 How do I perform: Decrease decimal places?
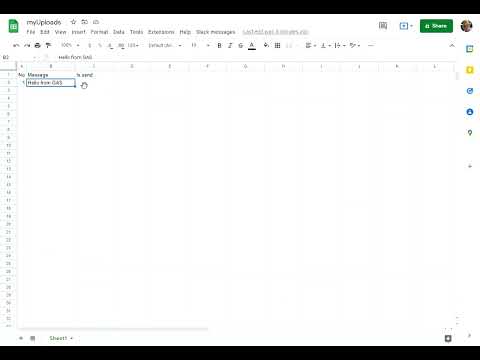coord(110,45)
